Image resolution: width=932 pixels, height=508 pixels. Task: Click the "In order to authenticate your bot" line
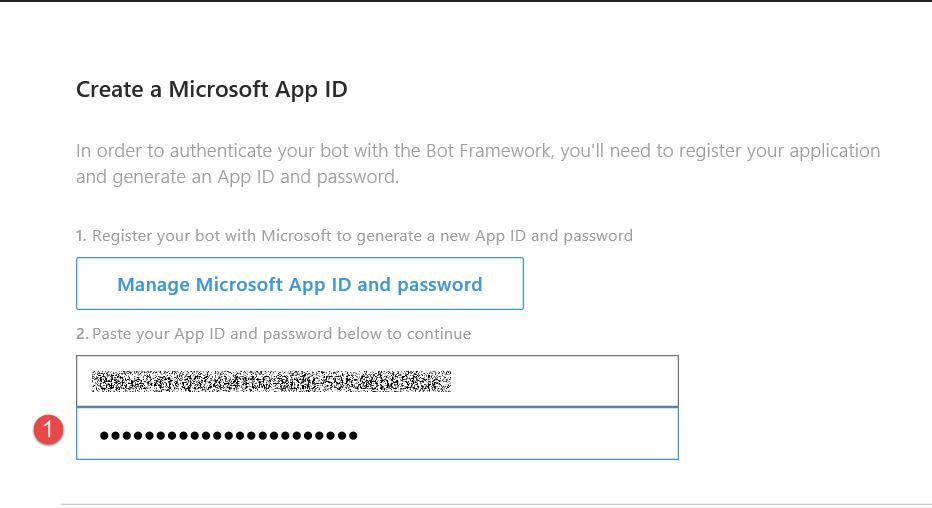478,151
